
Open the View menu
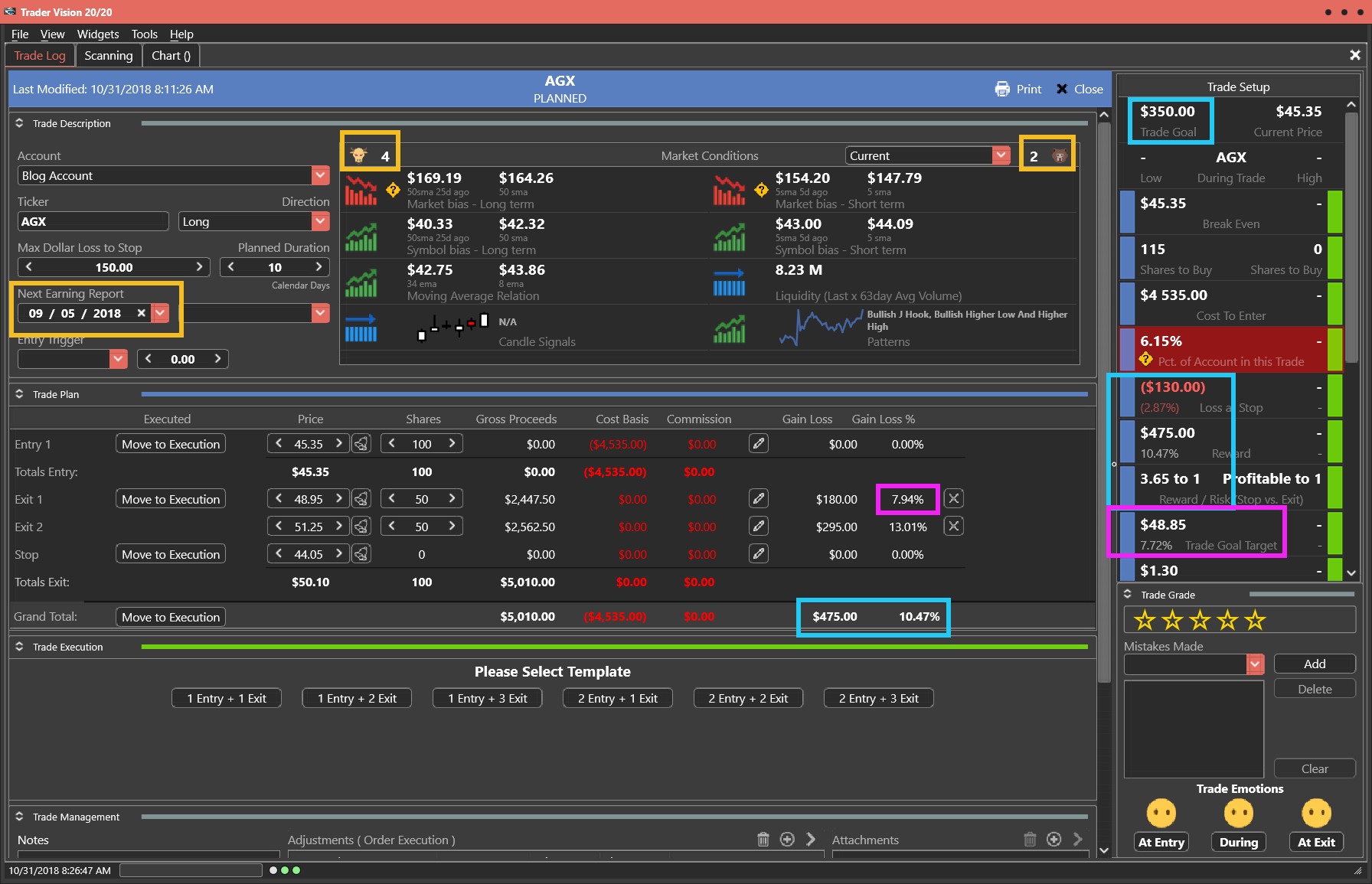click(52, 34)
